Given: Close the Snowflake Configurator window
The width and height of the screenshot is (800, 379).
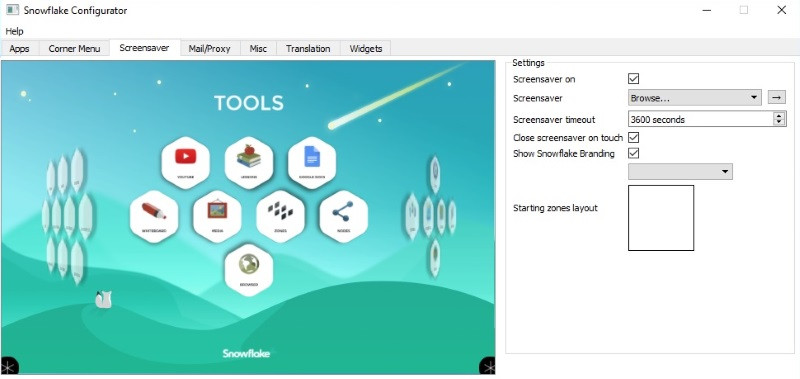Looking at the screenshot, I should [781, 10].
